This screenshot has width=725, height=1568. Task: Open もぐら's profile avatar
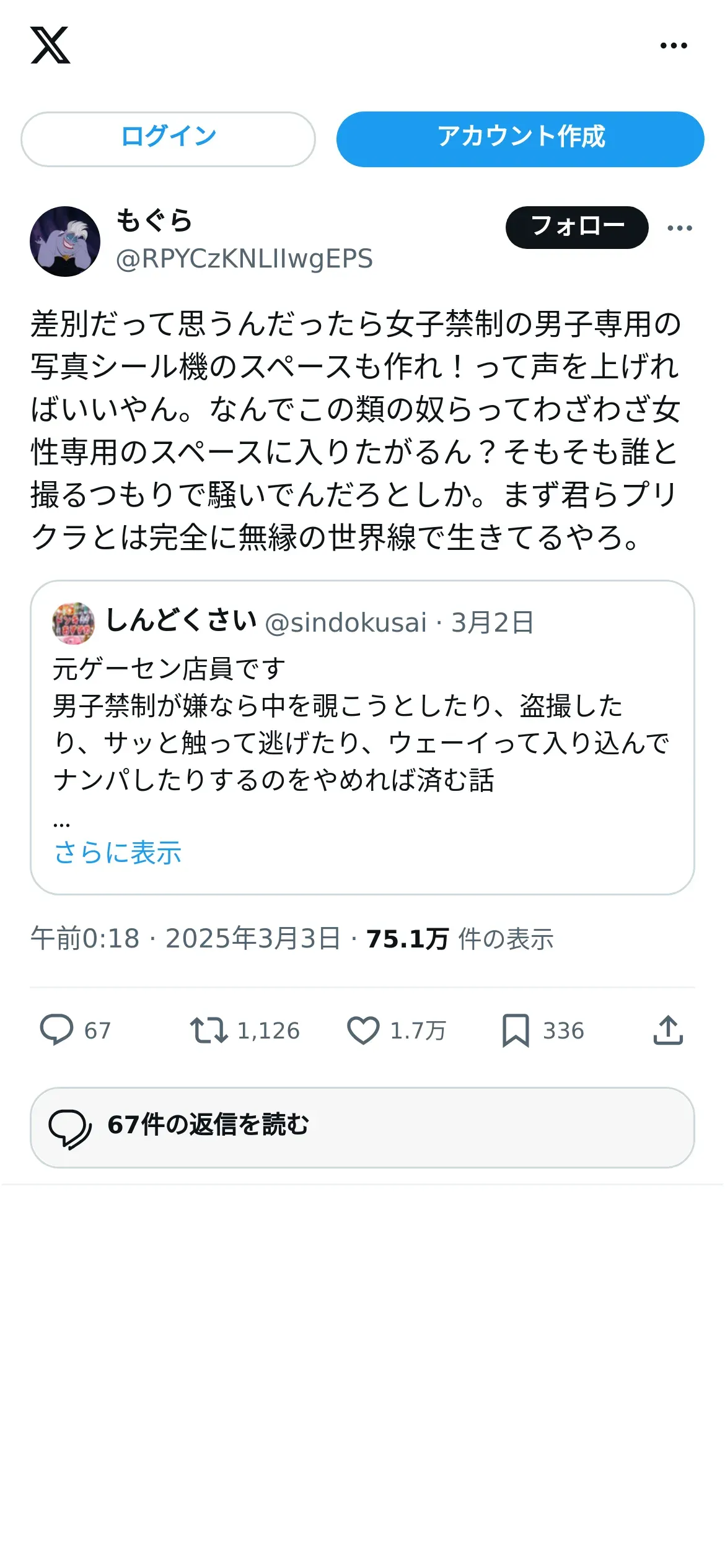click(x=65, y=242)
